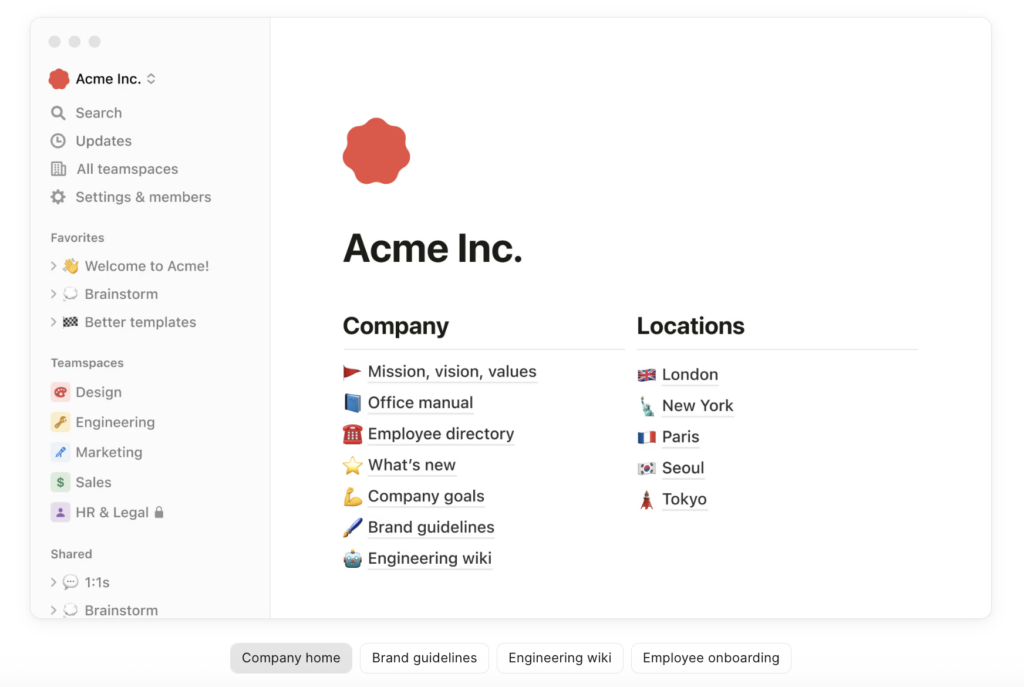Expand the Better templates page tree
The height and width of the screenshot is (687, 1024).
pyautogui.click(x=53, y=322)
